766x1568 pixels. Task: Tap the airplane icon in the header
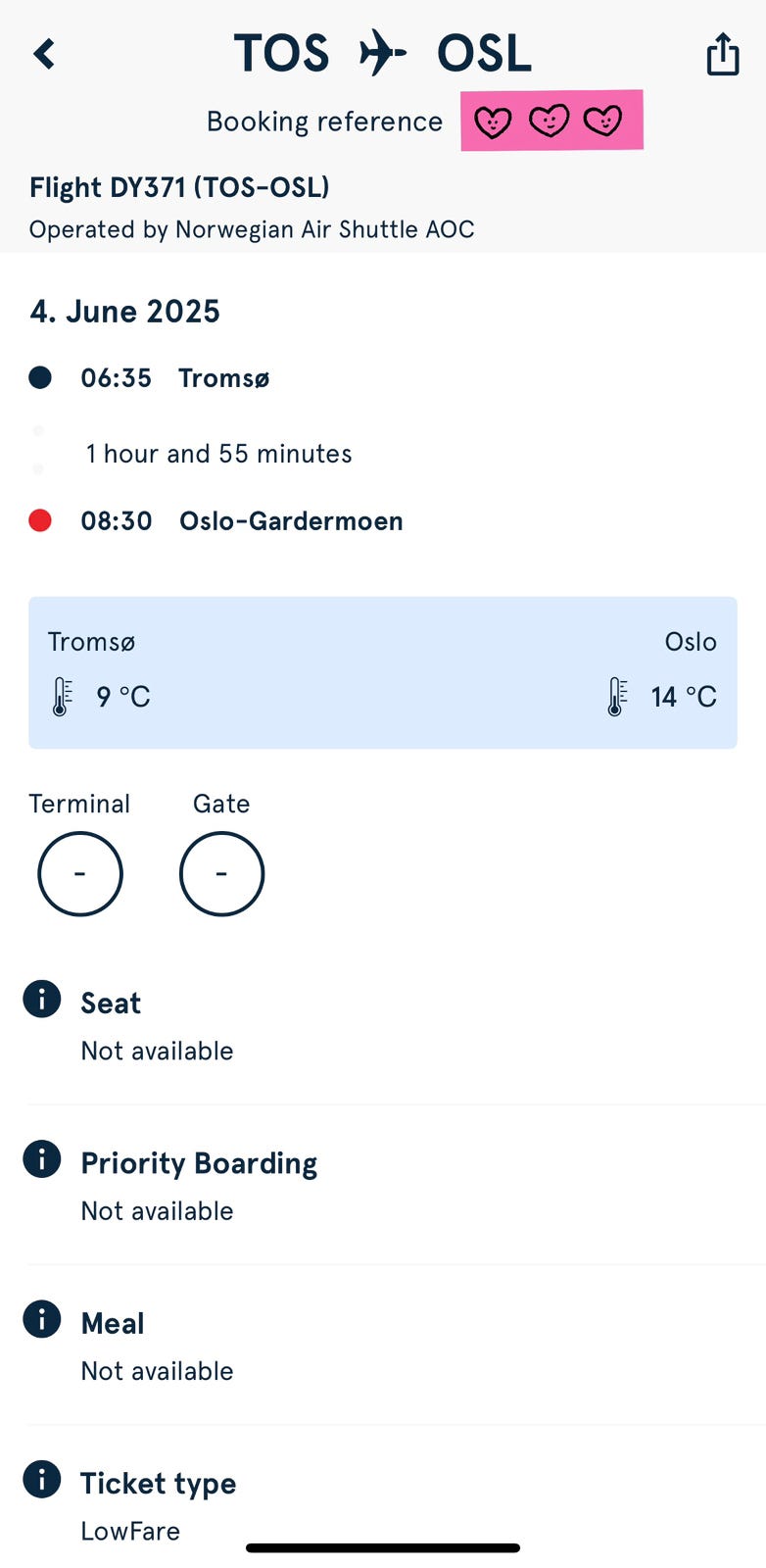(x=382, y=53)
